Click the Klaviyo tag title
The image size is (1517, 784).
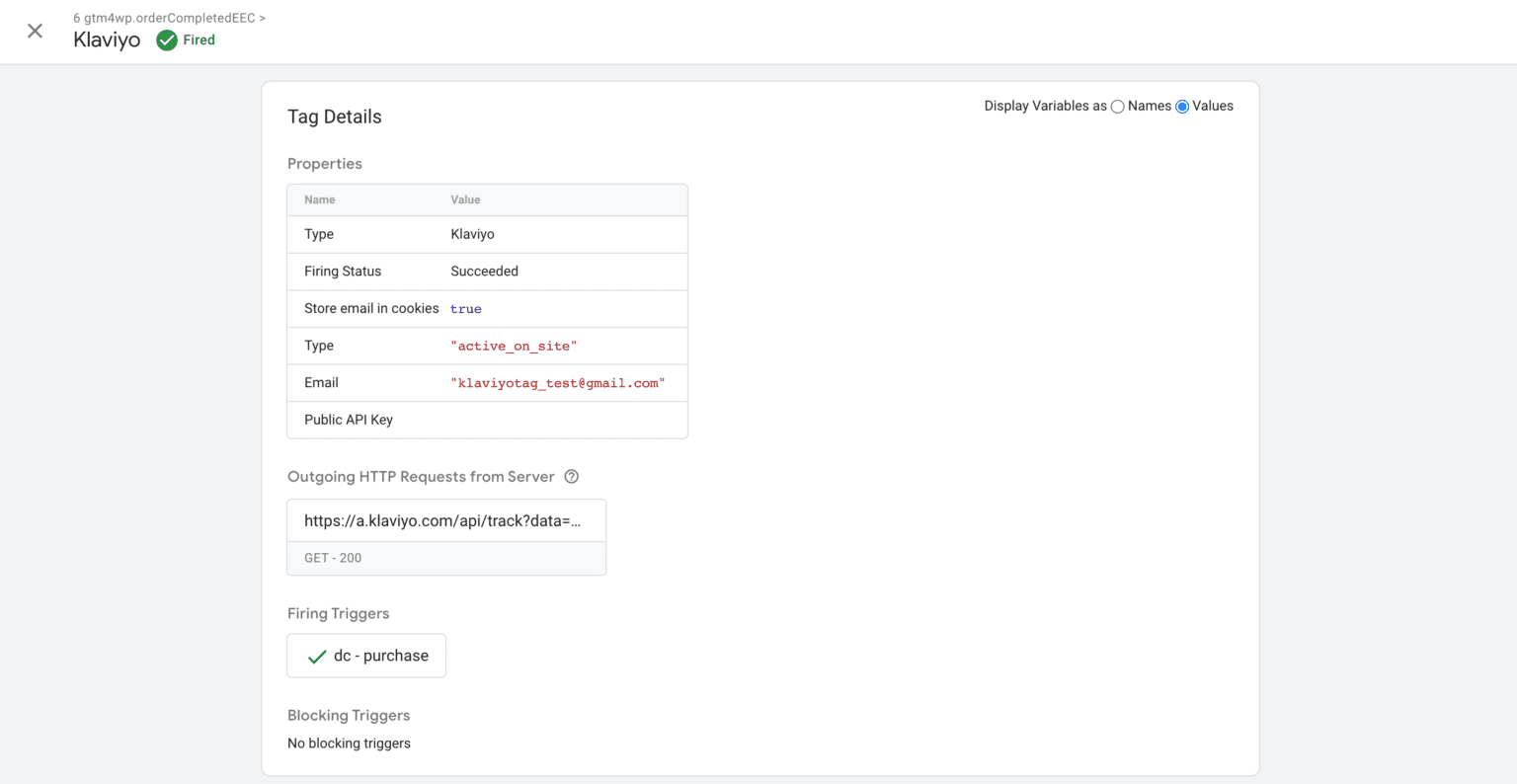click(x=107, y=40)
